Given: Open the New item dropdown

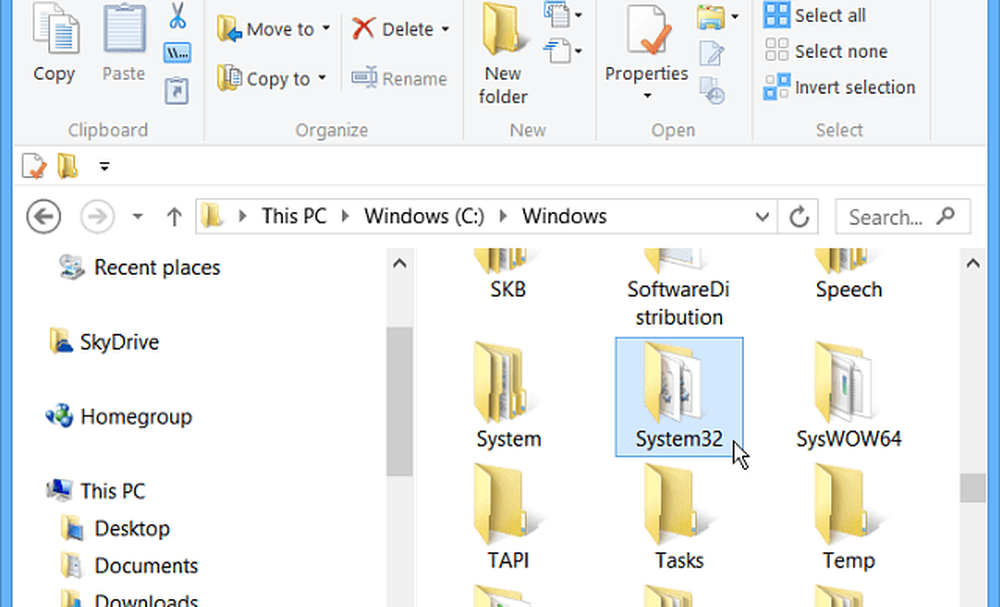Looking at the screenshot, I should pyautogui.click(x=562, y=14).
